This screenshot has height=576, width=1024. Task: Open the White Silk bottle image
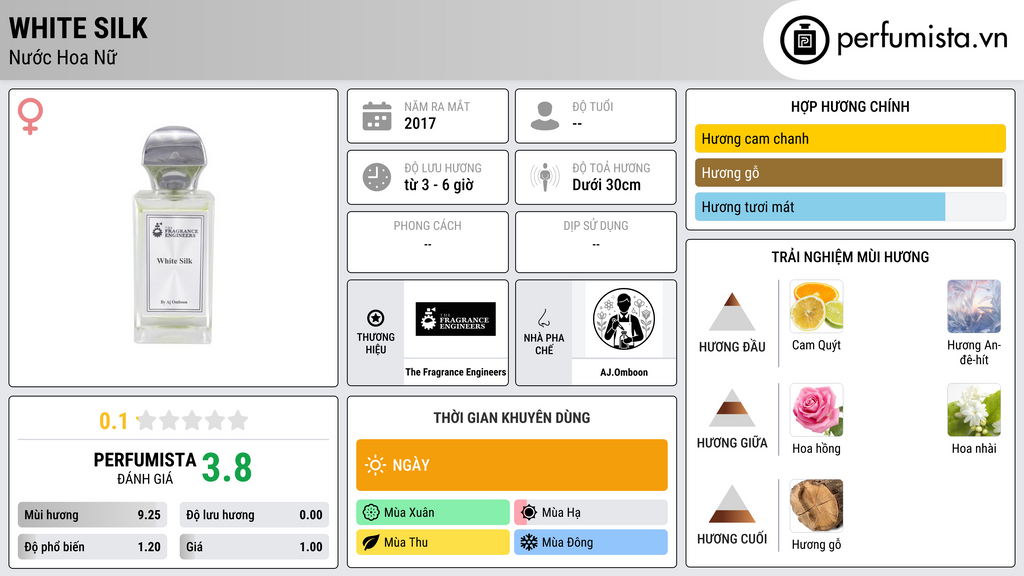(x=174, y=235)
